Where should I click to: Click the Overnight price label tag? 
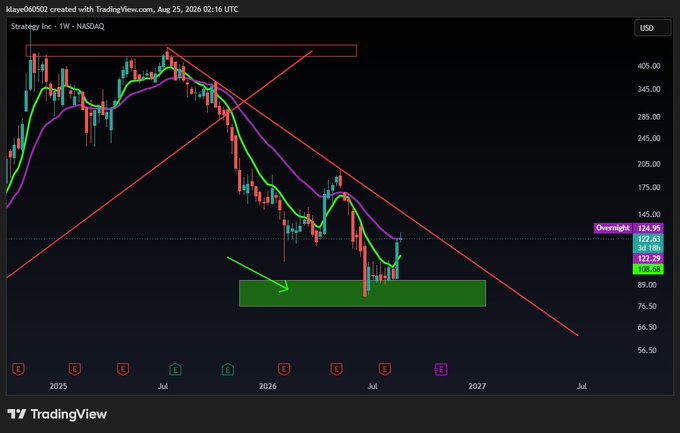point(612,228)
